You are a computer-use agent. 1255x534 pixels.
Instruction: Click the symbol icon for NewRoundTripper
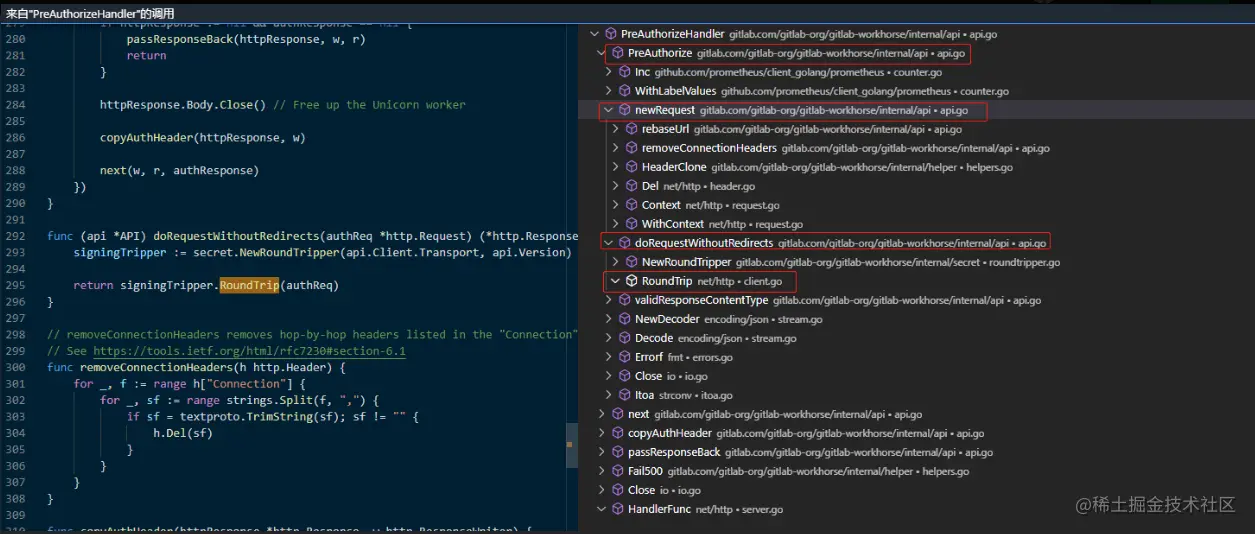coord(632,262)
